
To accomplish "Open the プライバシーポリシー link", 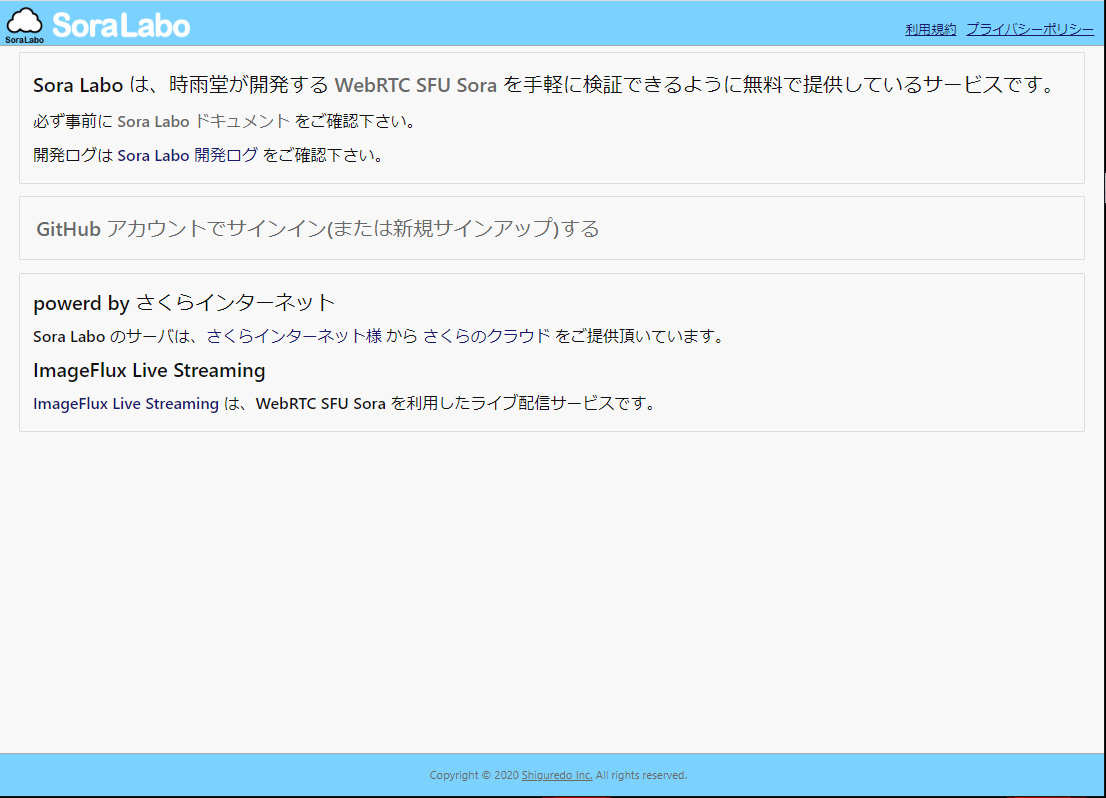I will (x=1030, y=30).
